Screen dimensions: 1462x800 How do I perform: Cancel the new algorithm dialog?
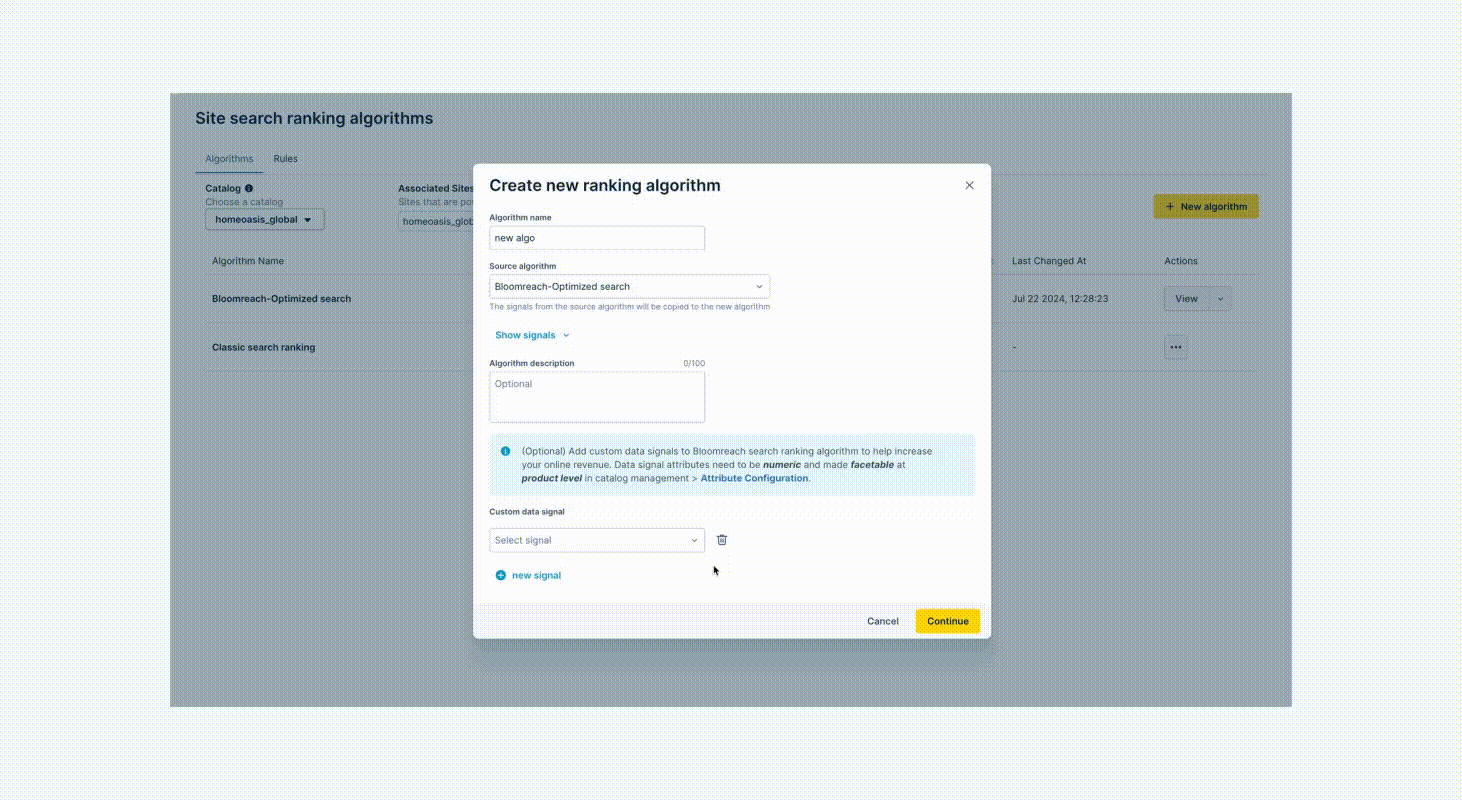883,621
